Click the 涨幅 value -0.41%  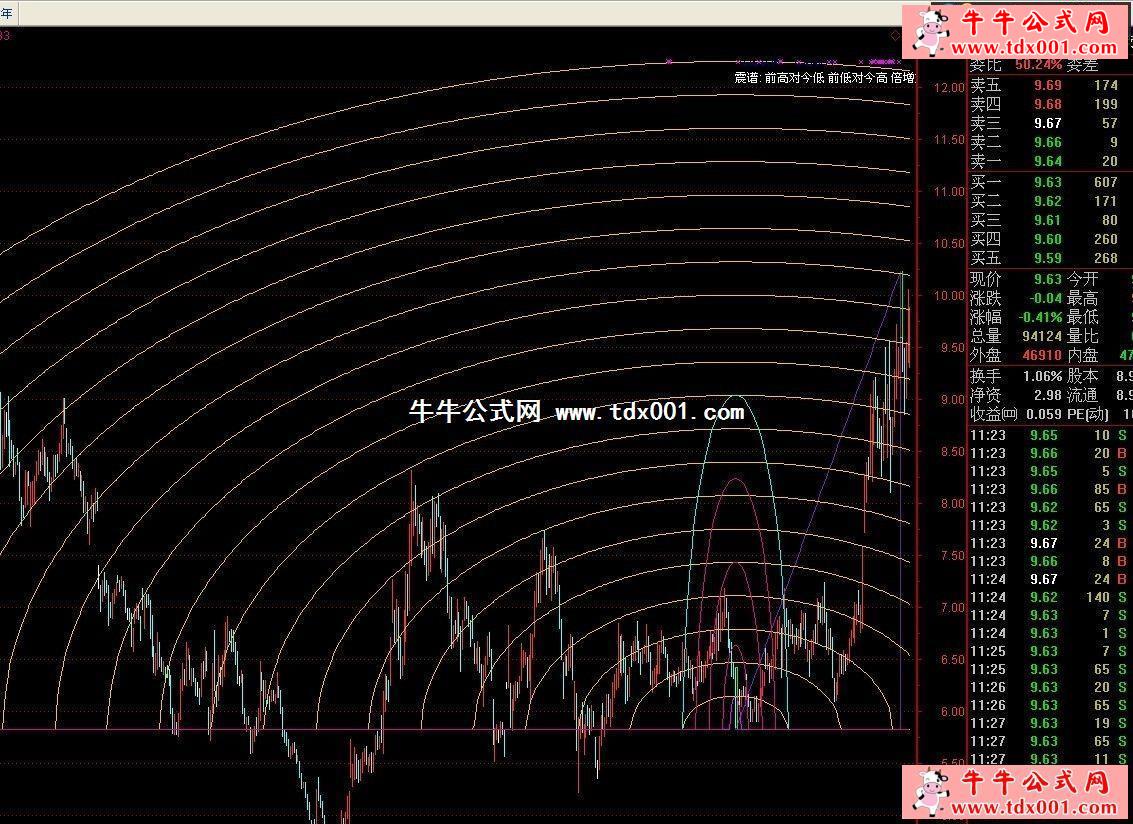1038,317
